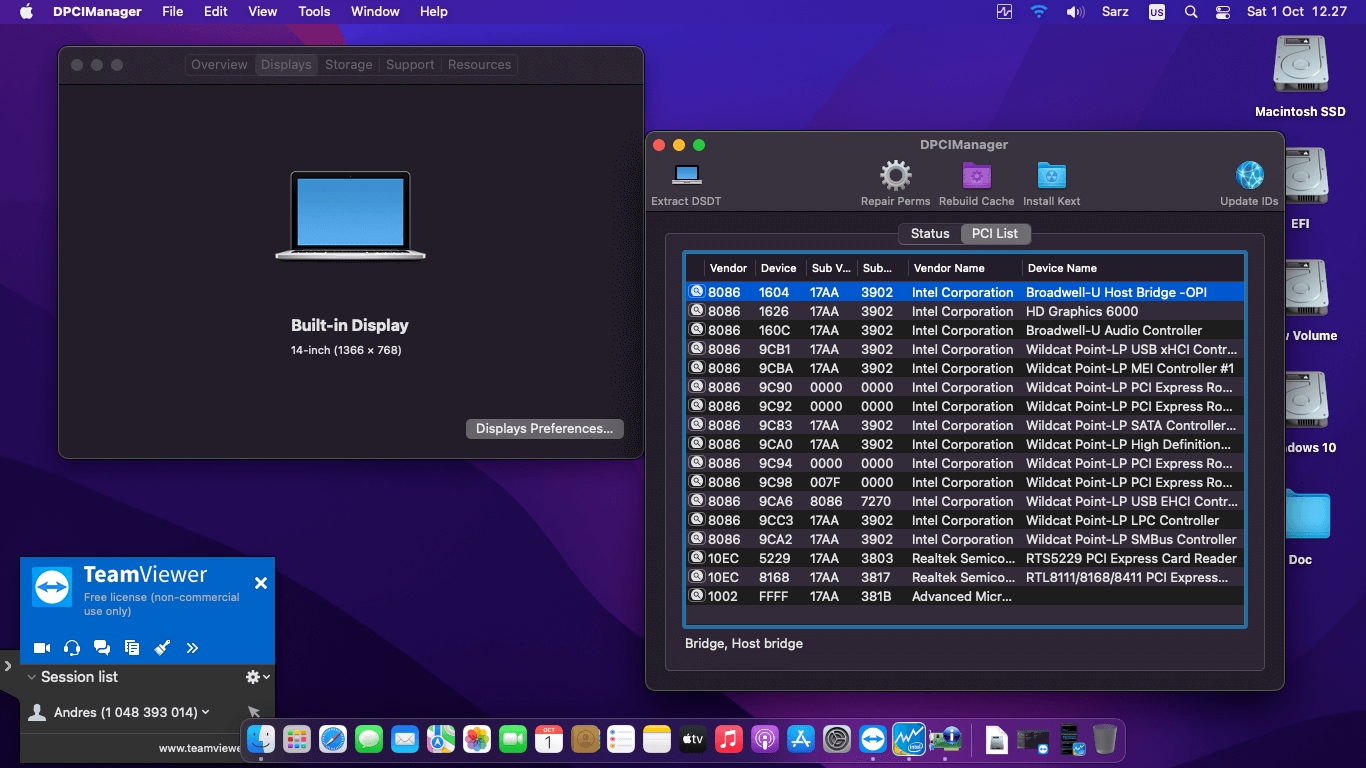Screen dimensions: 1366x768
Task: Launch Safari from the dock
Action: click(x=333, y=740)
